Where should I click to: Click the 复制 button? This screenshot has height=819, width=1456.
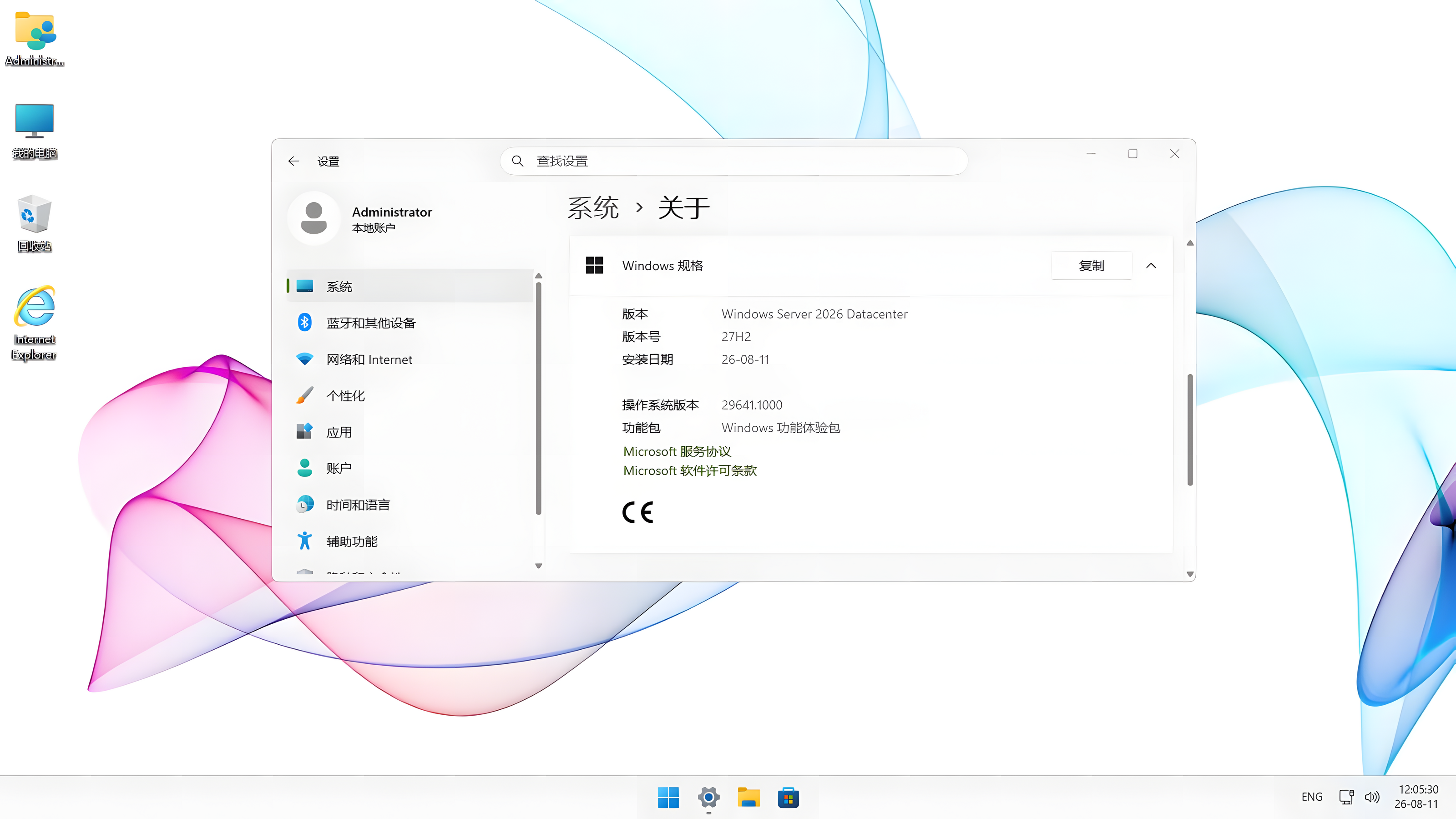(1092, 266)
